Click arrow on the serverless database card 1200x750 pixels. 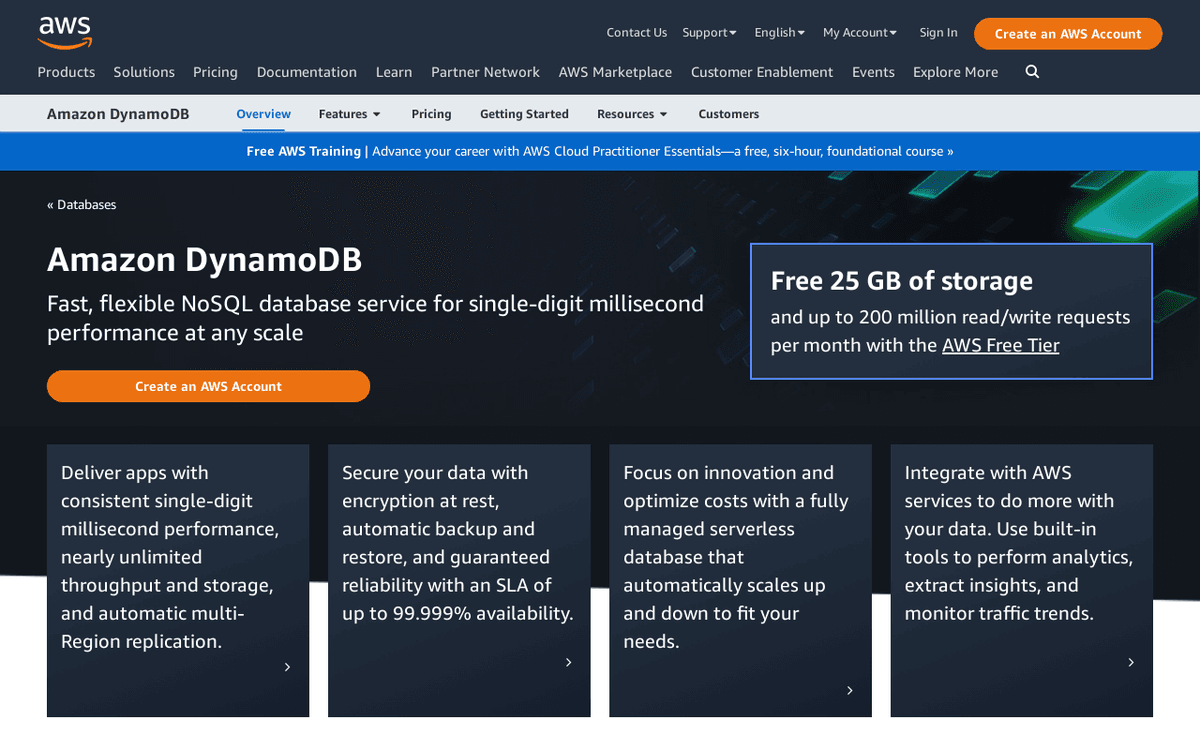click(849, 690)
